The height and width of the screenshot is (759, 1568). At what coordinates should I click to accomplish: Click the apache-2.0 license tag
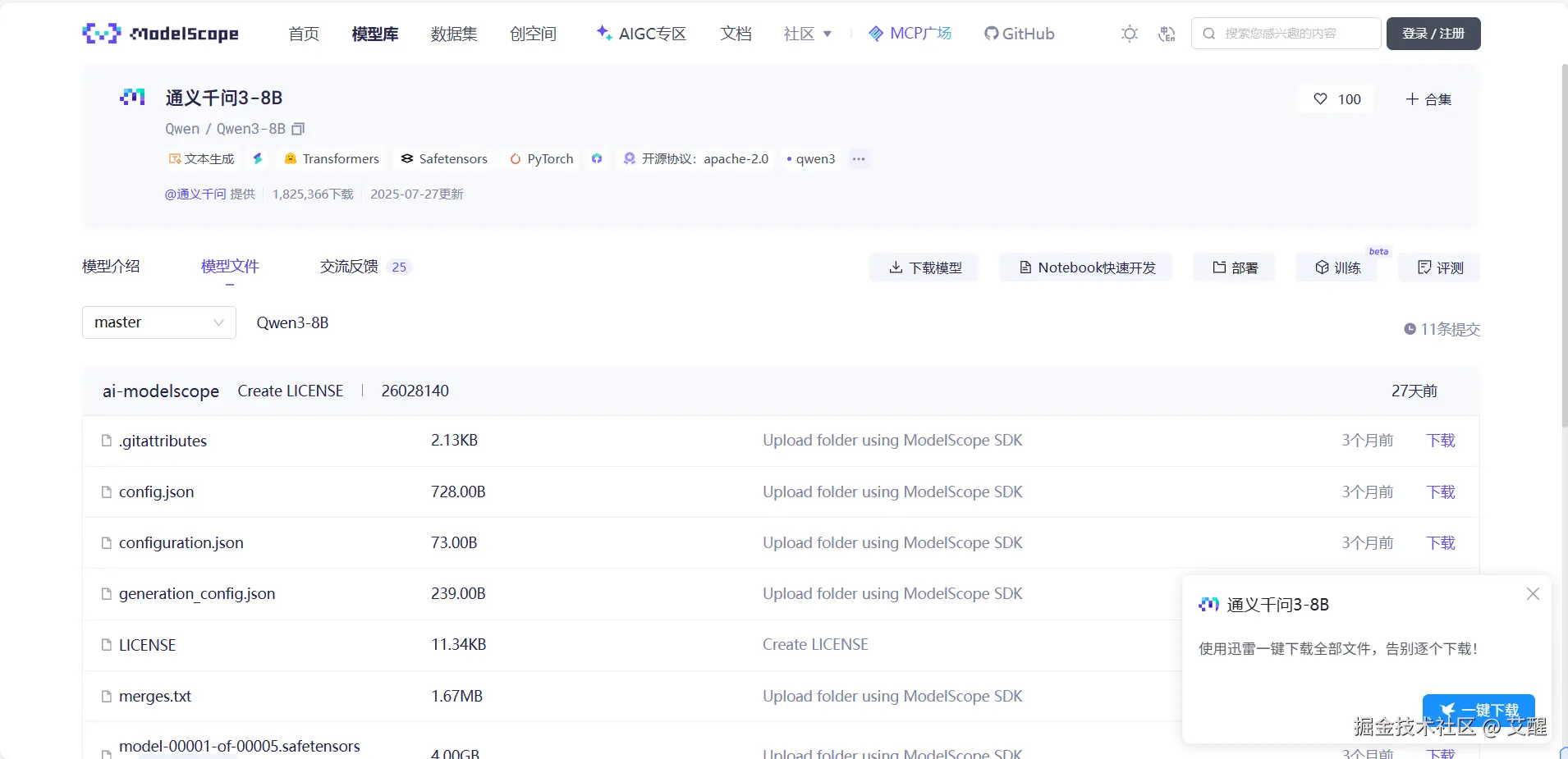[696, 158]
